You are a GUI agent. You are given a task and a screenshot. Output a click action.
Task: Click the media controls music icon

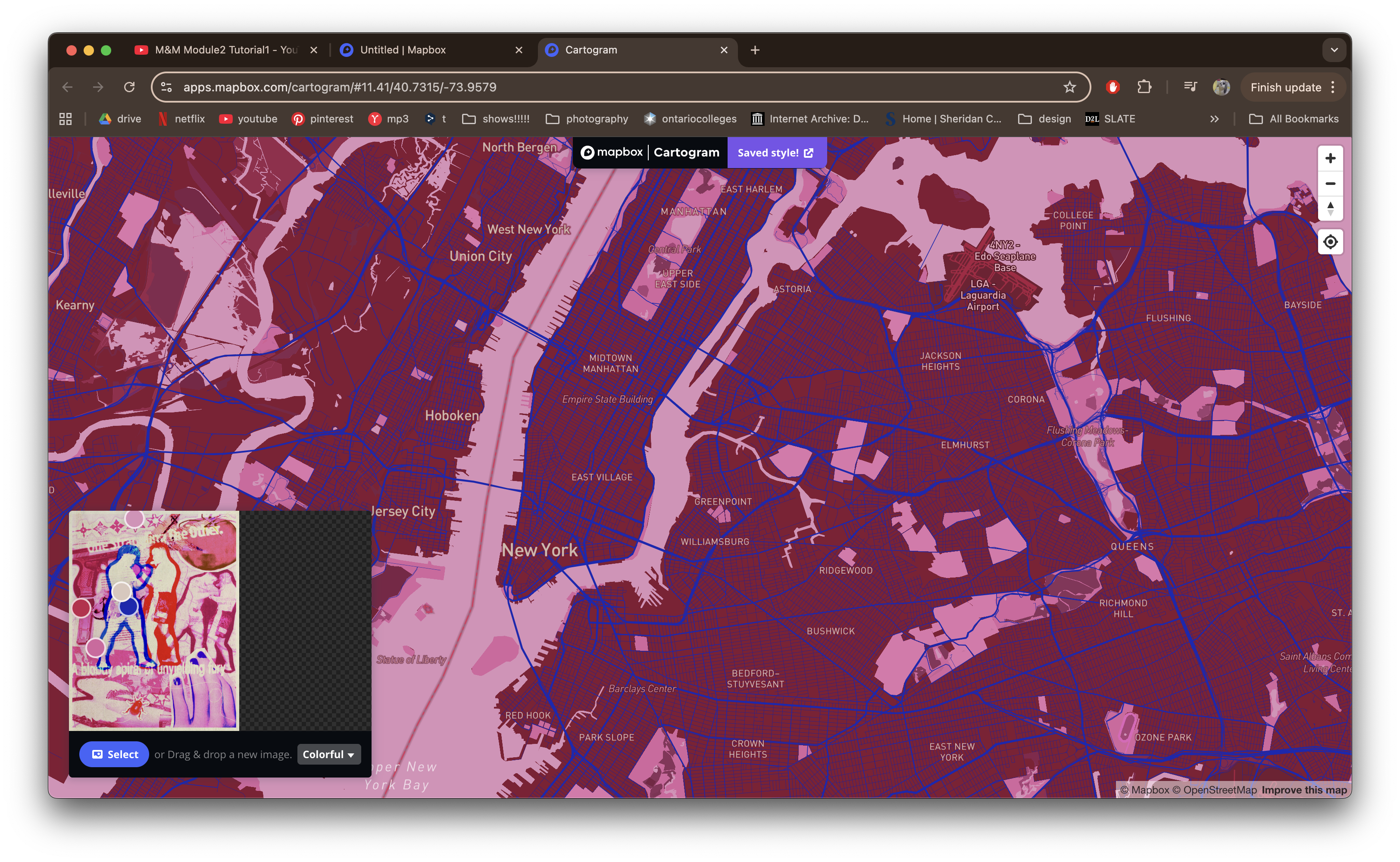tap(1190, 87)
